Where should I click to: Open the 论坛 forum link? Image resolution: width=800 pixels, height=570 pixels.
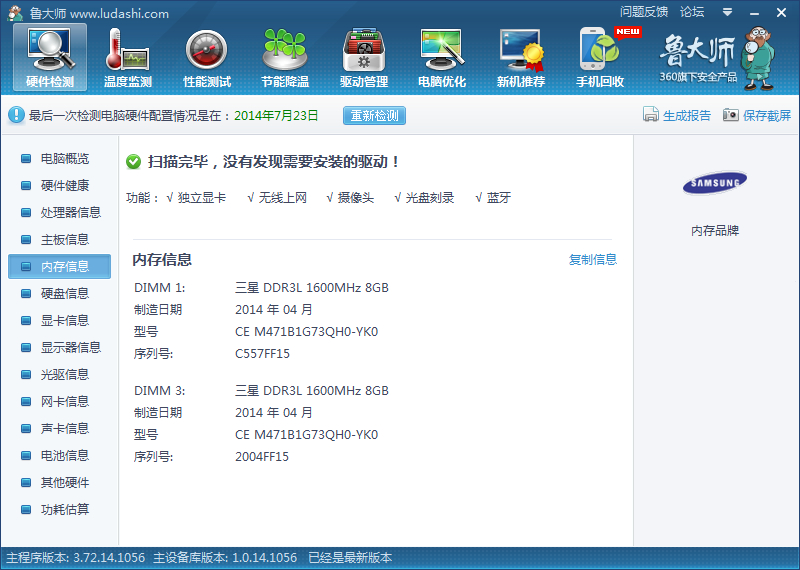[692, 12]
